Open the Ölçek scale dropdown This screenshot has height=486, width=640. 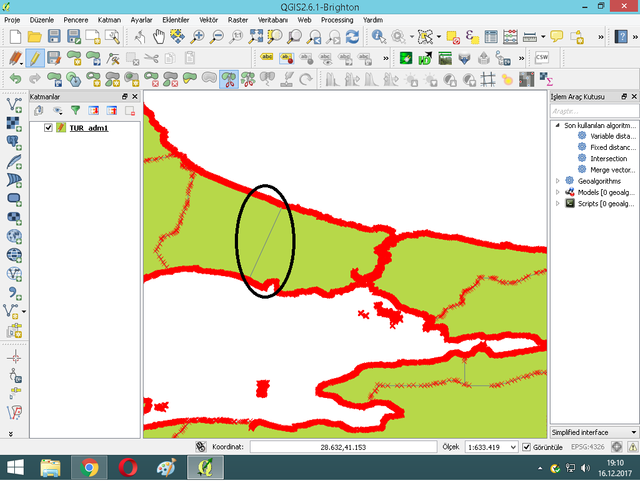(x=513, y=447)
